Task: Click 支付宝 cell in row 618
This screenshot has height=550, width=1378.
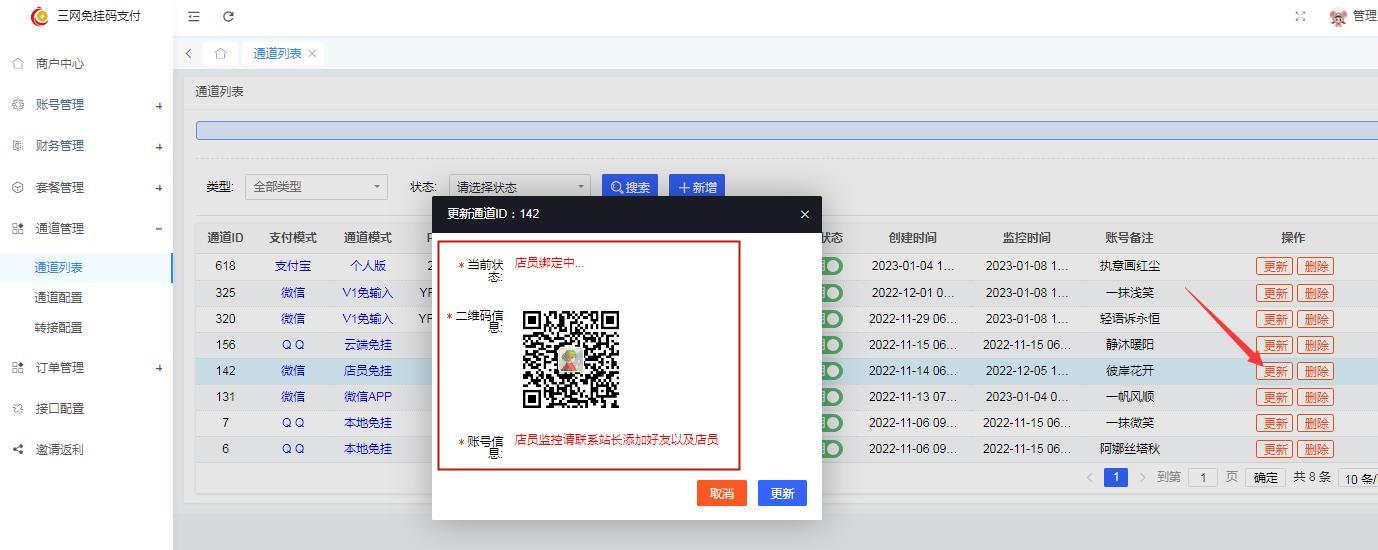Action: pyautogui.click(x=293, y=266)
